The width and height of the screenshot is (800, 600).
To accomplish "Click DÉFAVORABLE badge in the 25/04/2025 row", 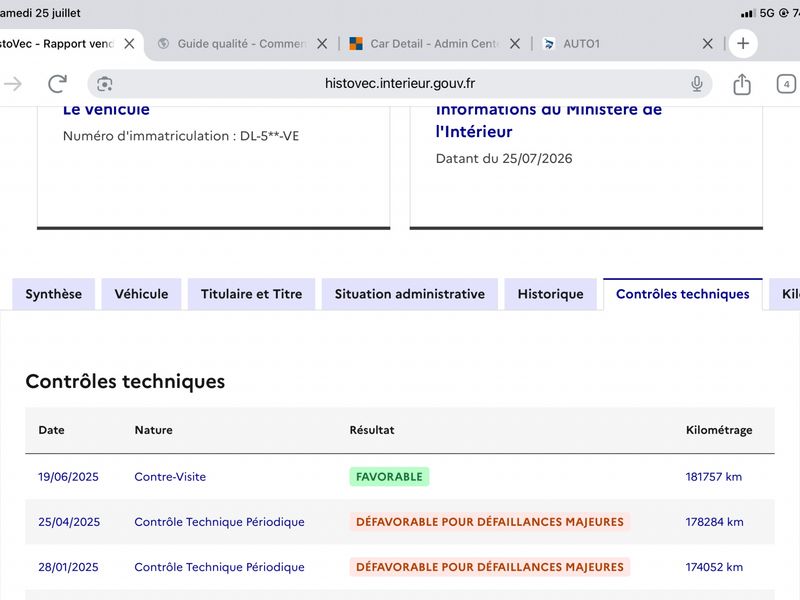I will click(x=490, y=522).
